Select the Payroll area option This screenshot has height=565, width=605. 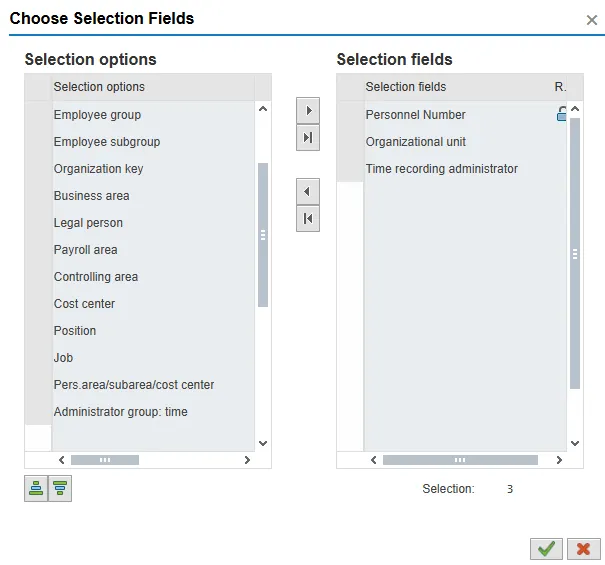(x=85, y=250)
